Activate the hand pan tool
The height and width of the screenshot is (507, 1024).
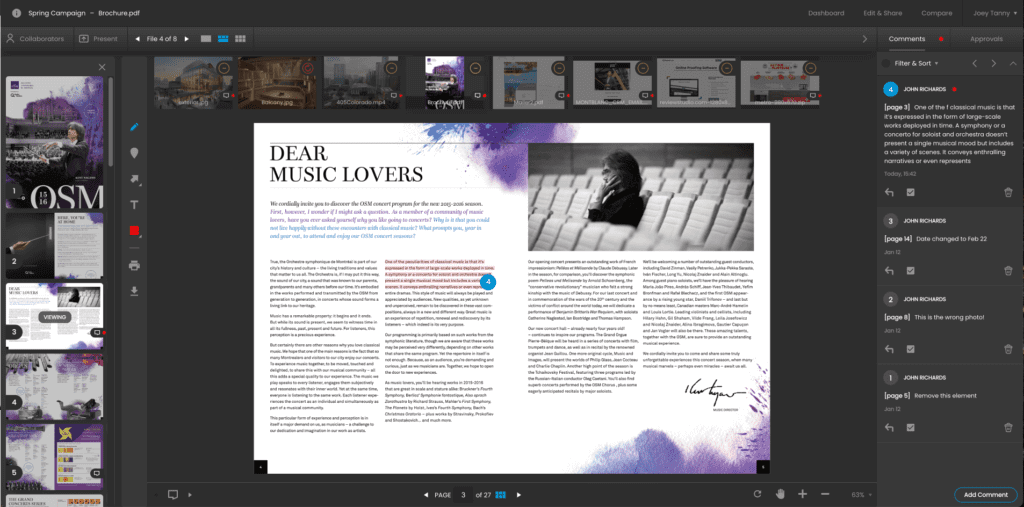point(780,494)
